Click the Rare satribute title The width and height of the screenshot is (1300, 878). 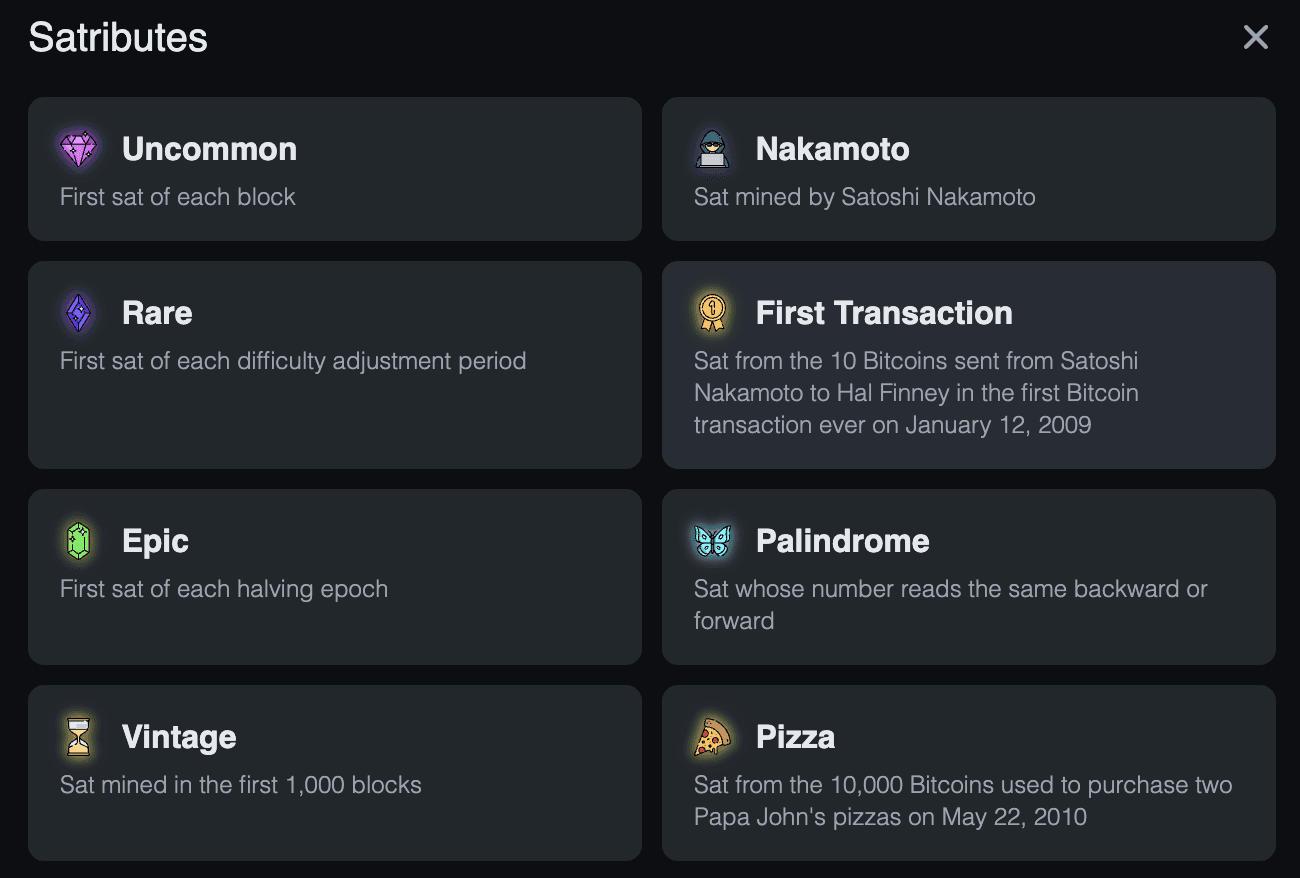coord(157,313)
